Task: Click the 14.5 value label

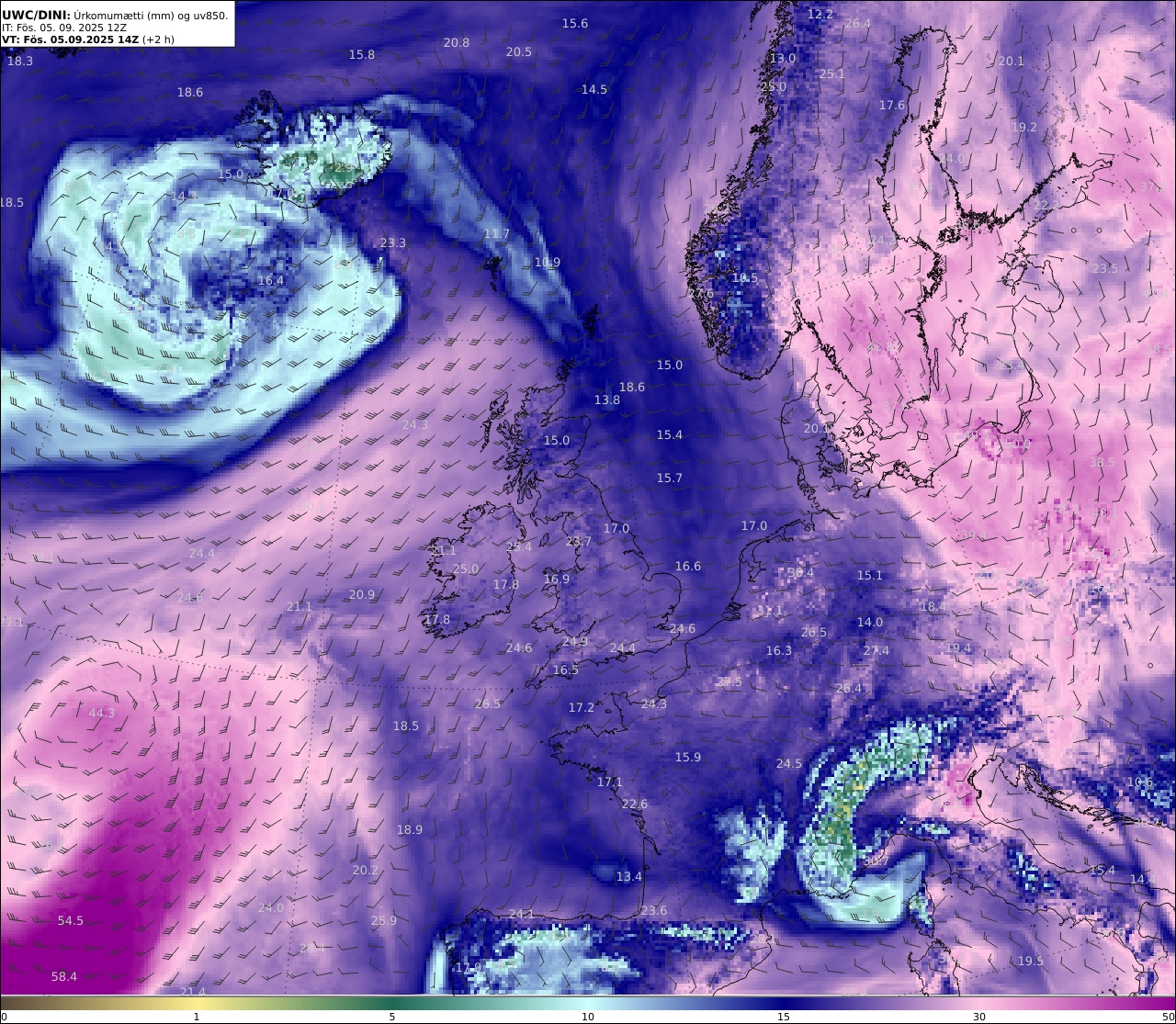Action: 594,89
